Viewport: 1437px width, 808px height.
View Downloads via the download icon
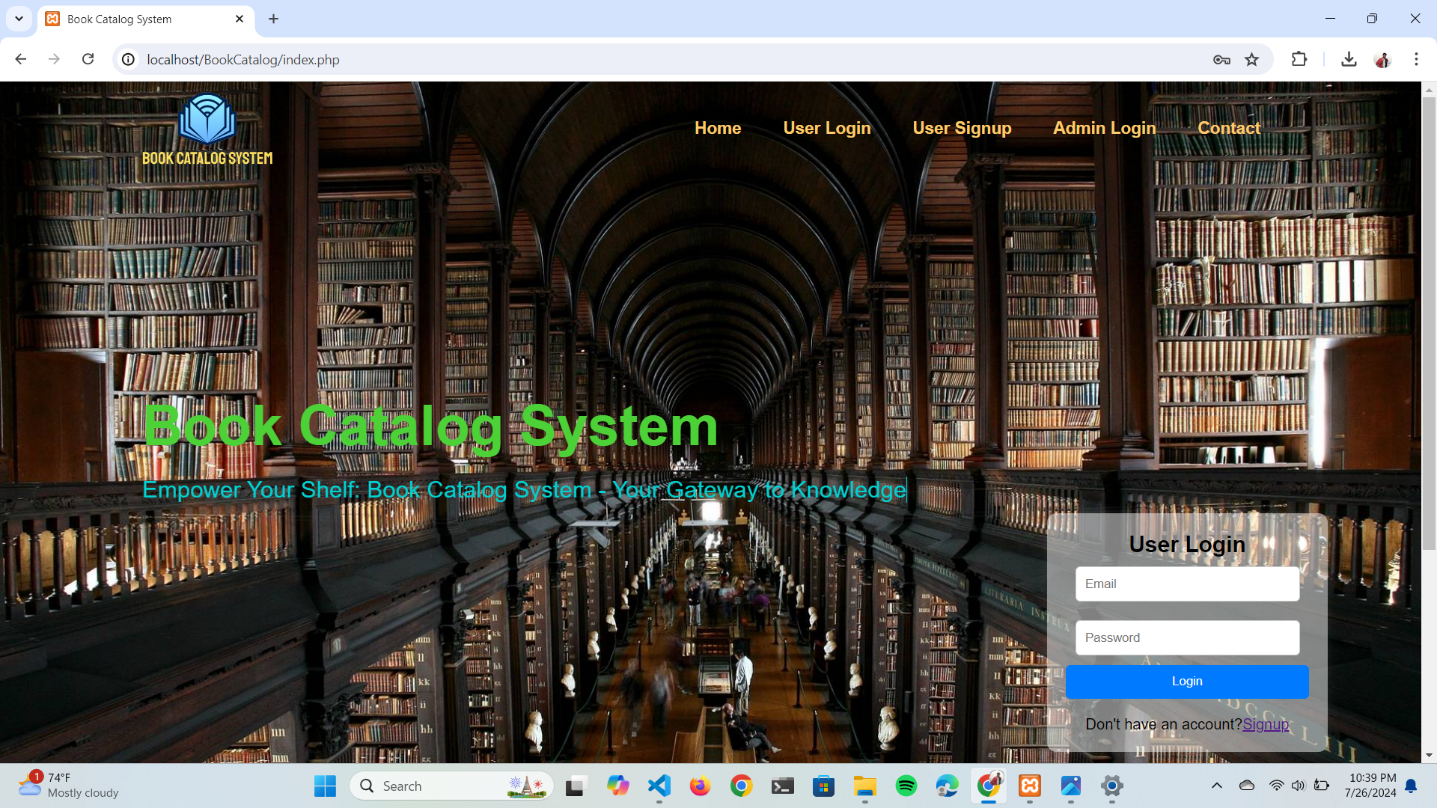click(1348, 59)
